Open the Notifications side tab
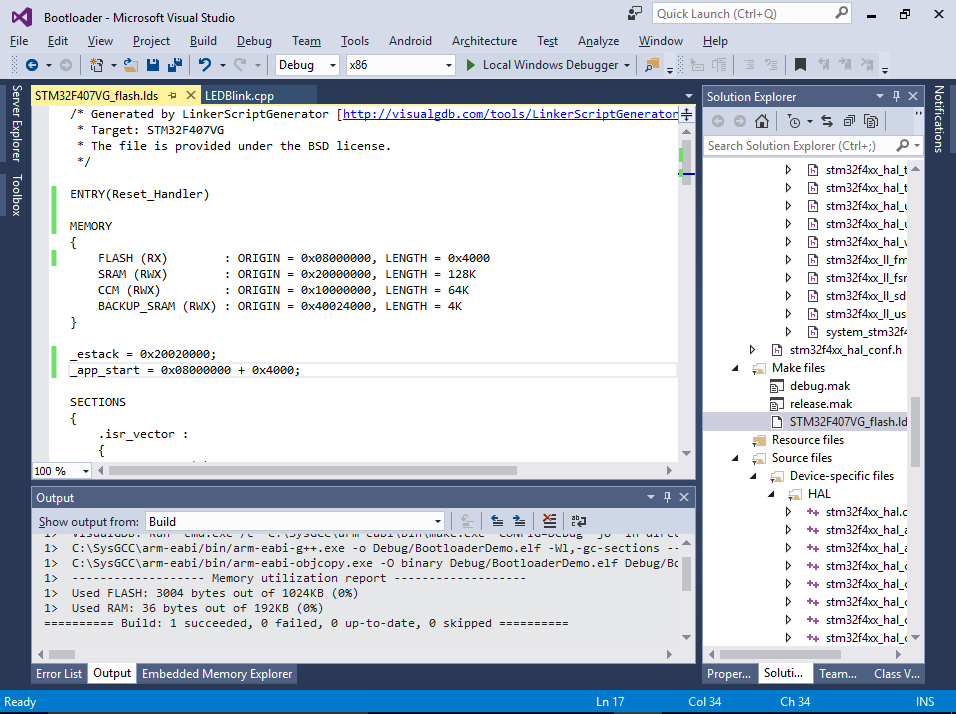956x714 pixels. point(939,118)
